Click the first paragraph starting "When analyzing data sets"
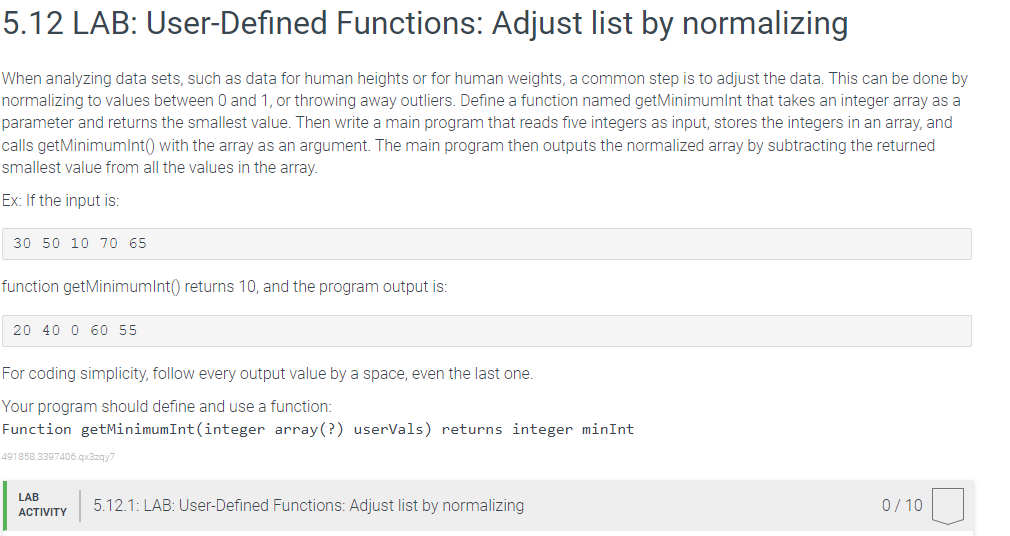The width and height of the screenshot is (1010, 536). coord(485,122)
